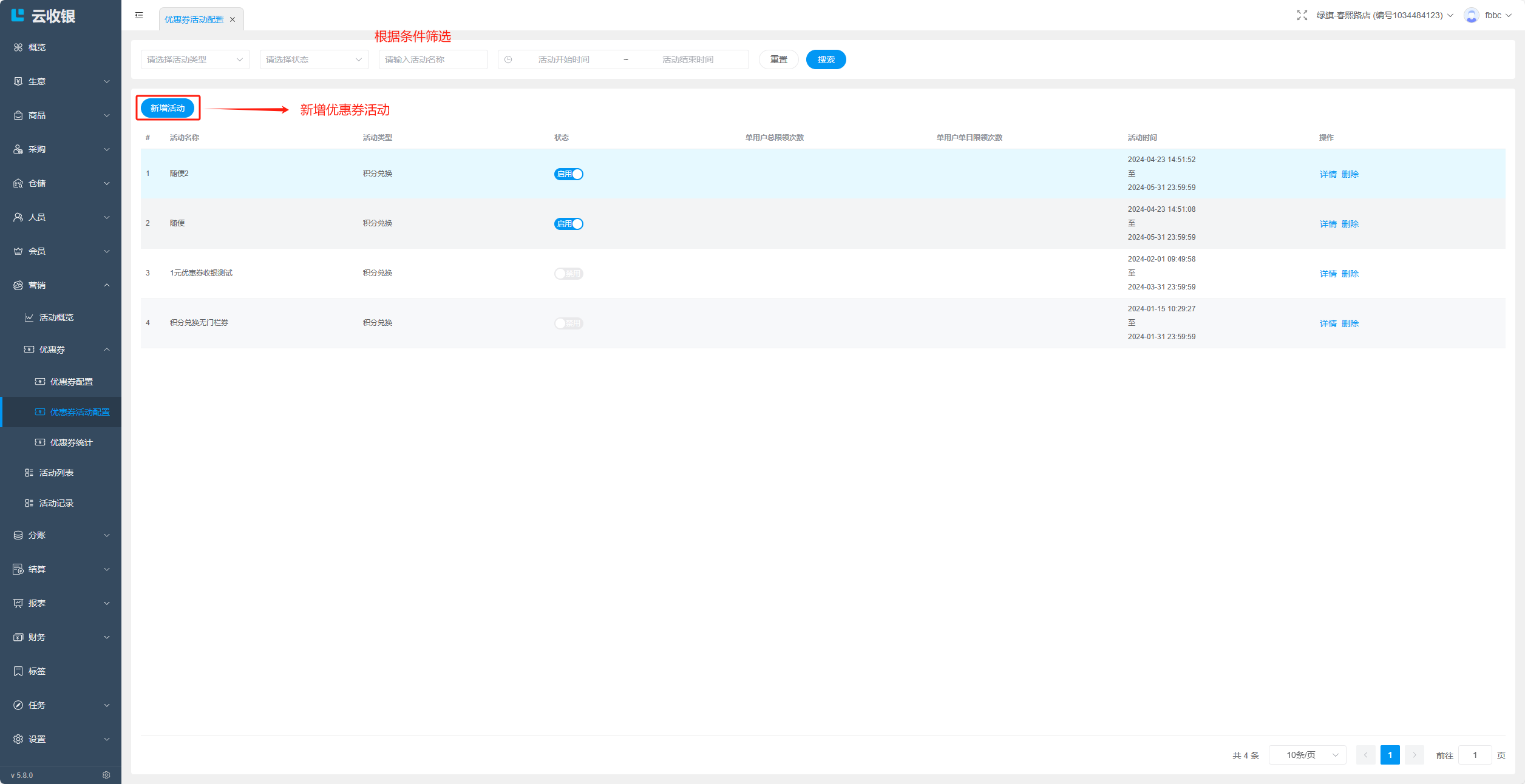Open 活动概览 chart menu item
The width and height of the screenshot is (1525, 784).
click(x=56, y=317)
